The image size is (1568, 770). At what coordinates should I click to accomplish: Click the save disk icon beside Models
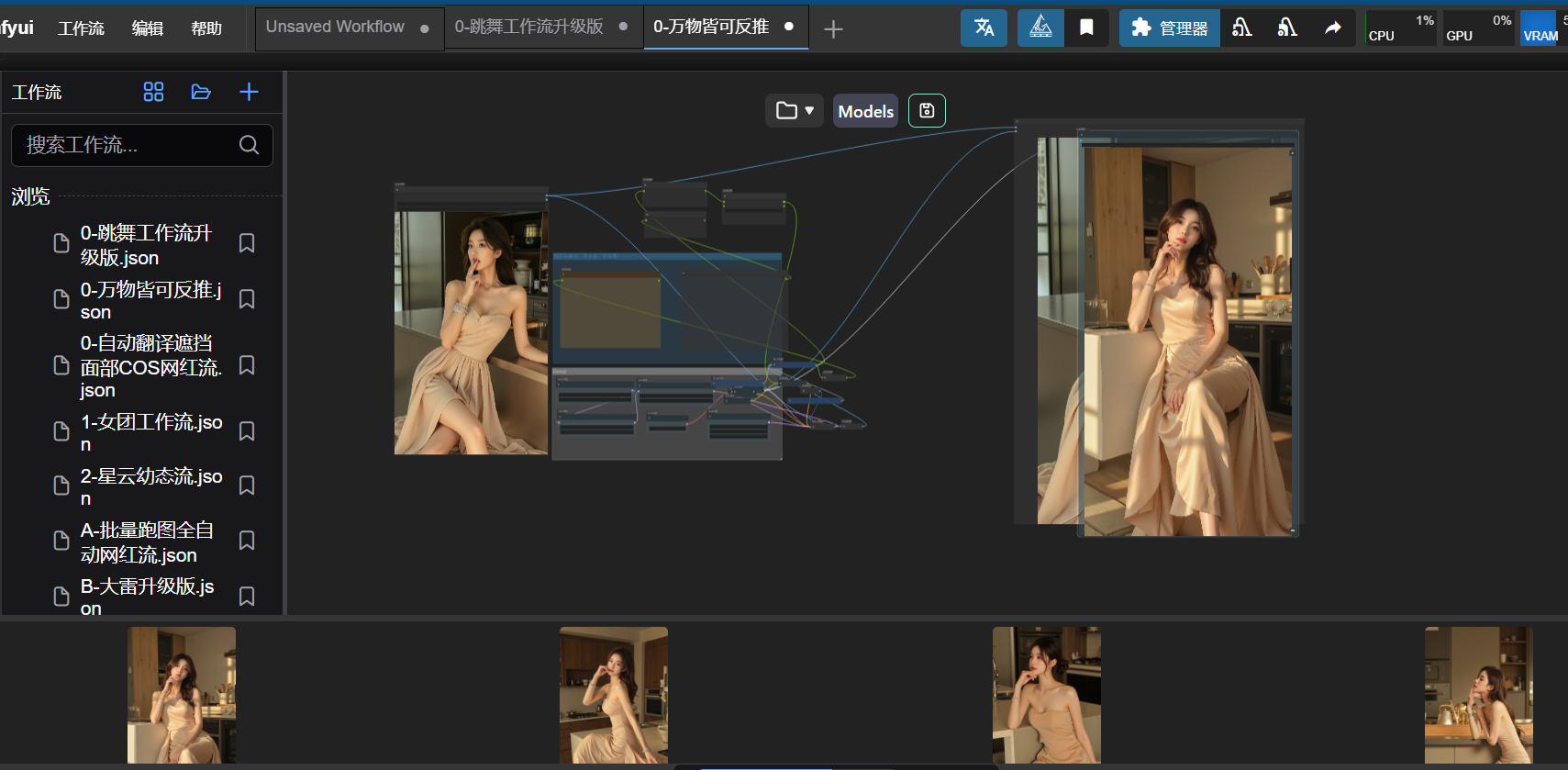click(927, 111)
